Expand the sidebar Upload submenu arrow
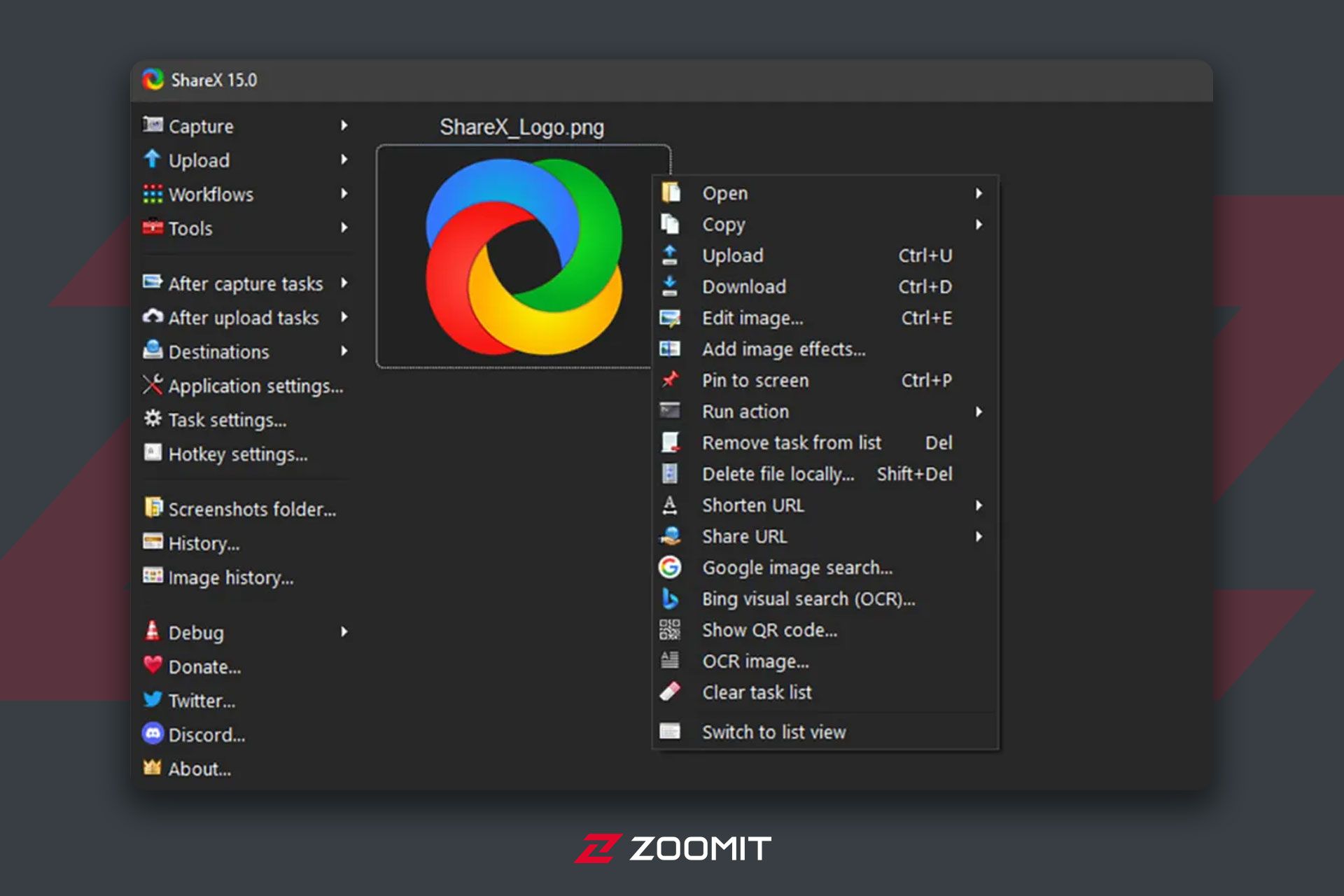The image size is (1344, 896). 344,159
